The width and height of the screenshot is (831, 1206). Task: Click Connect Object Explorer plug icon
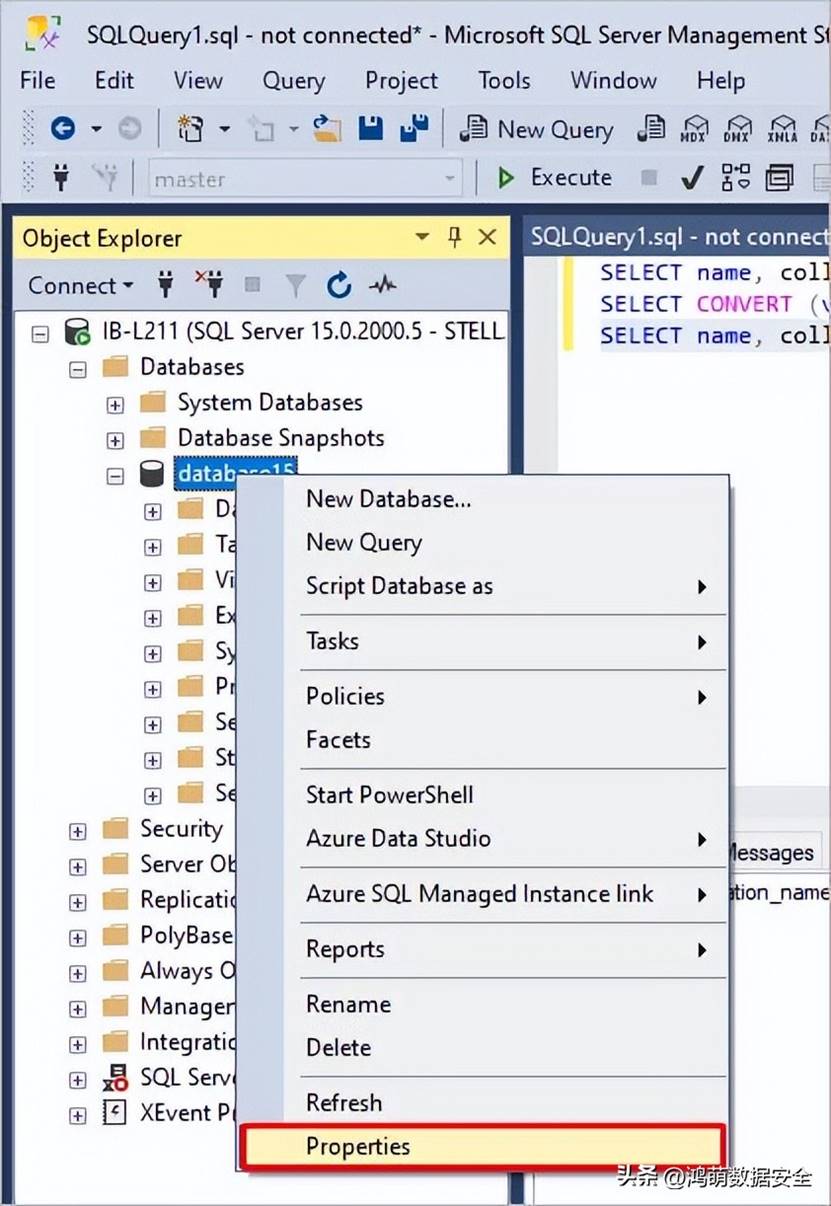pos(166,286)
